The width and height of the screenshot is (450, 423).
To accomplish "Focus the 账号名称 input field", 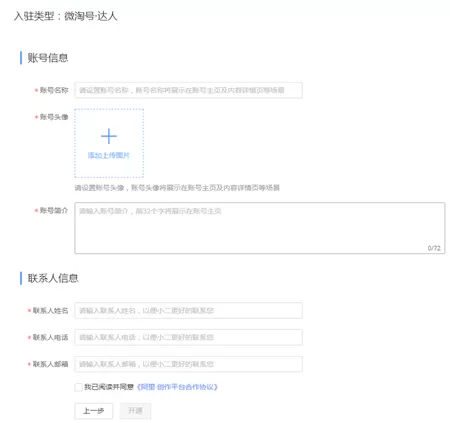I will pyautogui.click(x=188, y=90).
